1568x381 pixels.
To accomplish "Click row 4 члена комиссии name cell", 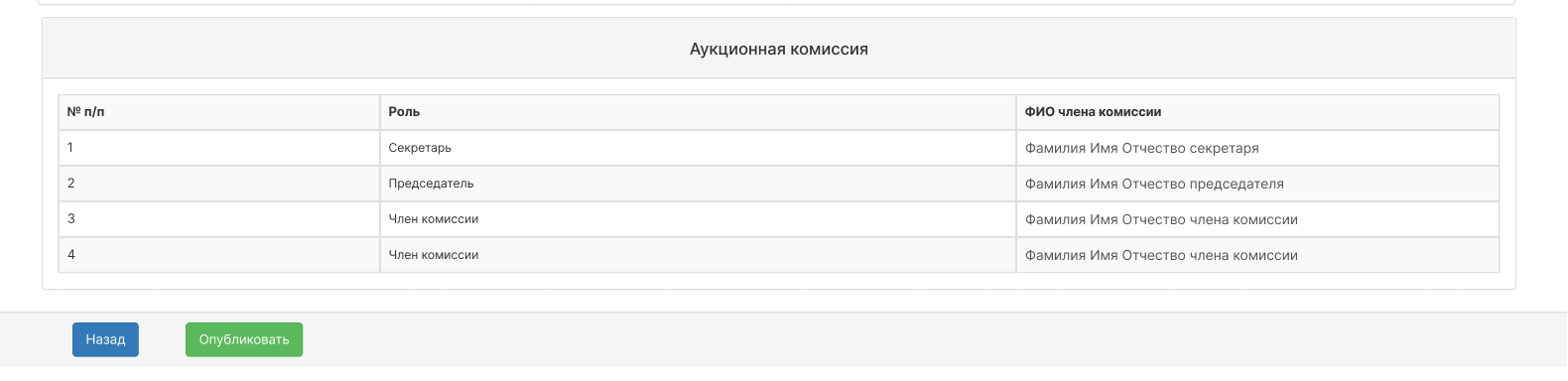I will [x=1257, y=255].
